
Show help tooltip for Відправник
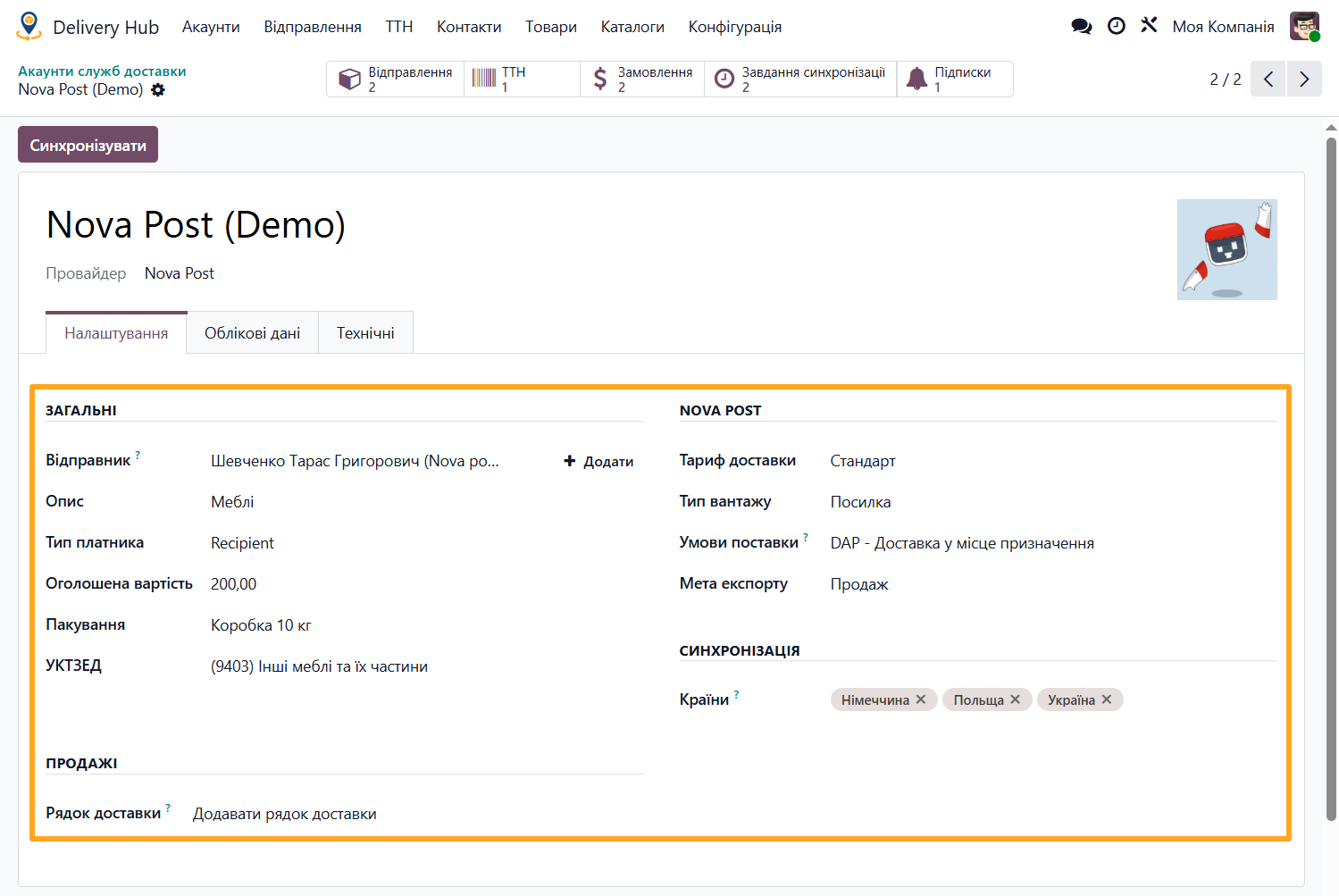[x=138, y=455]
